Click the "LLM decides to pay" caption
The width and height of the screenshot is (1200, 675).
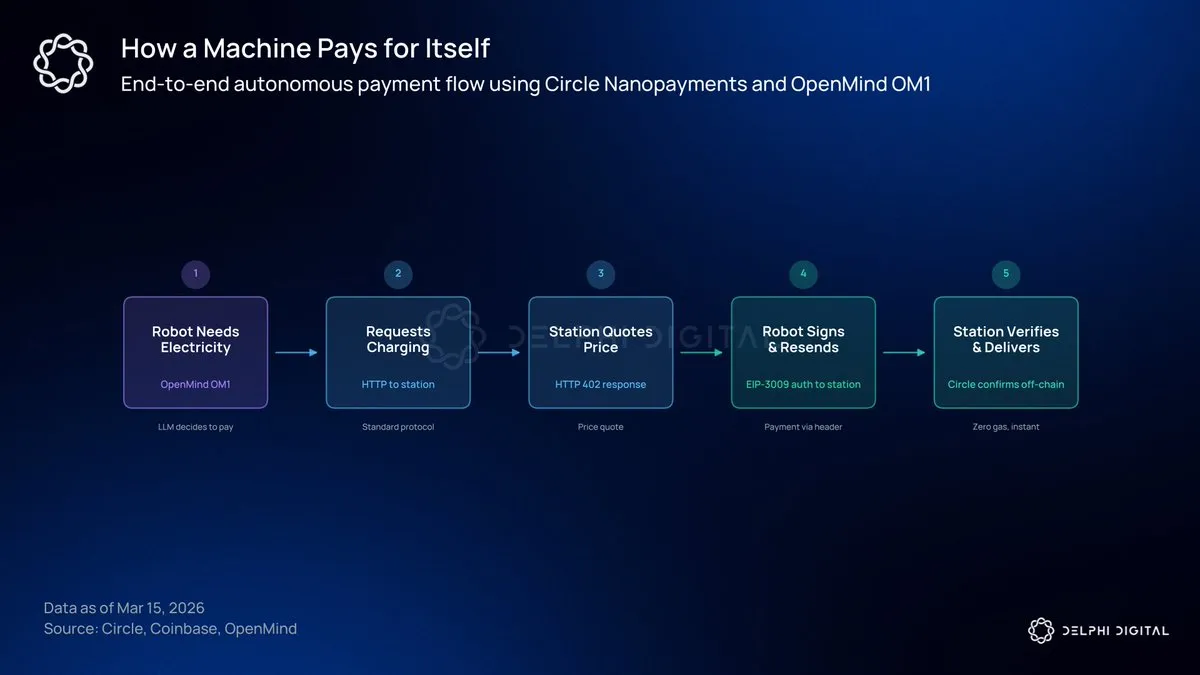click(x=196, y=427)
